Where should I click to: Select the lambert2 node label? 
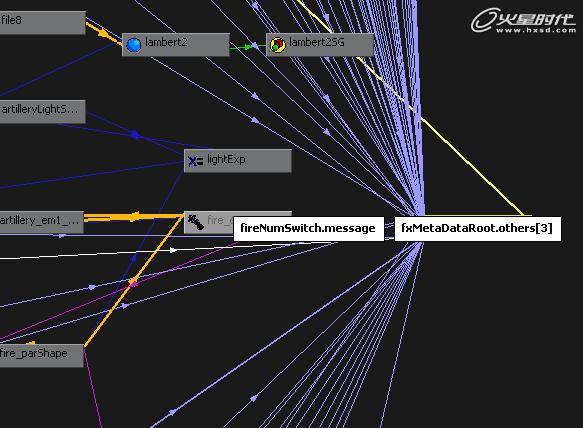point(166,42)
